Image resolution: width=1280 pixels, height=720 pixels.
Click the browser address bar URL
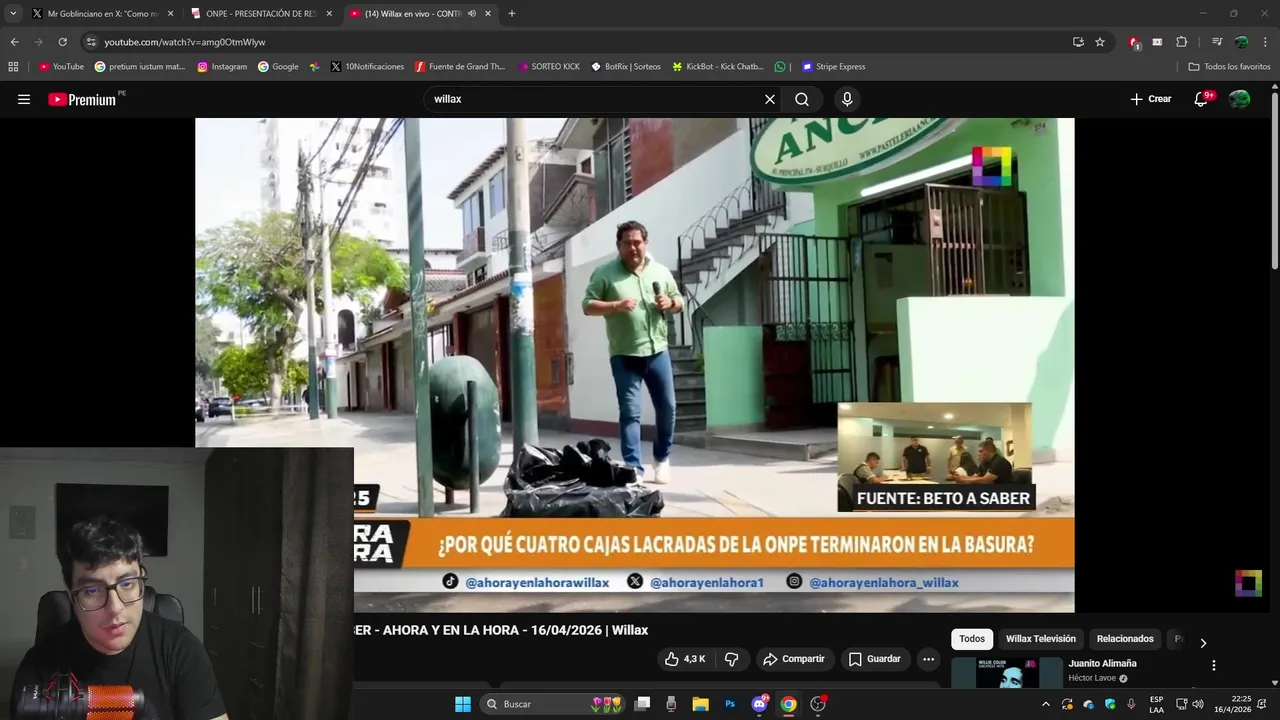(x=185, y=42)
